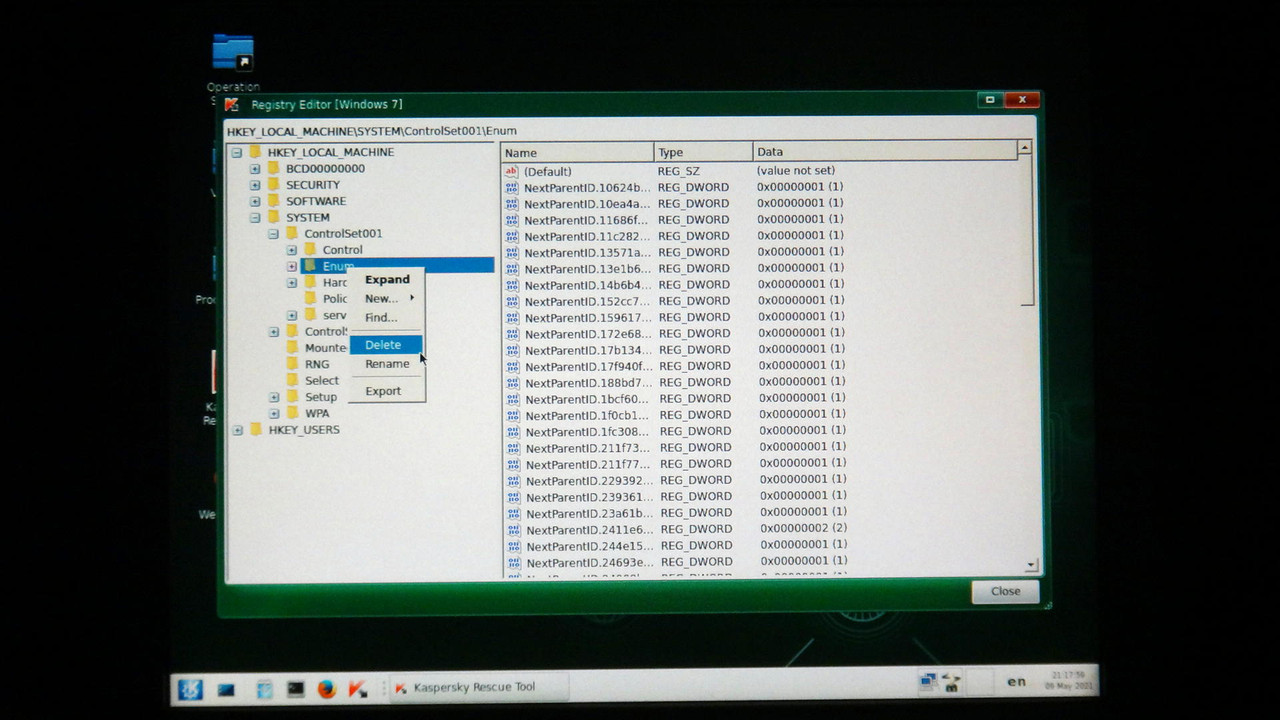Expand the HKEY_USERS hive
The height and width of the screenshot is (720, 1280).
point(237,430)
